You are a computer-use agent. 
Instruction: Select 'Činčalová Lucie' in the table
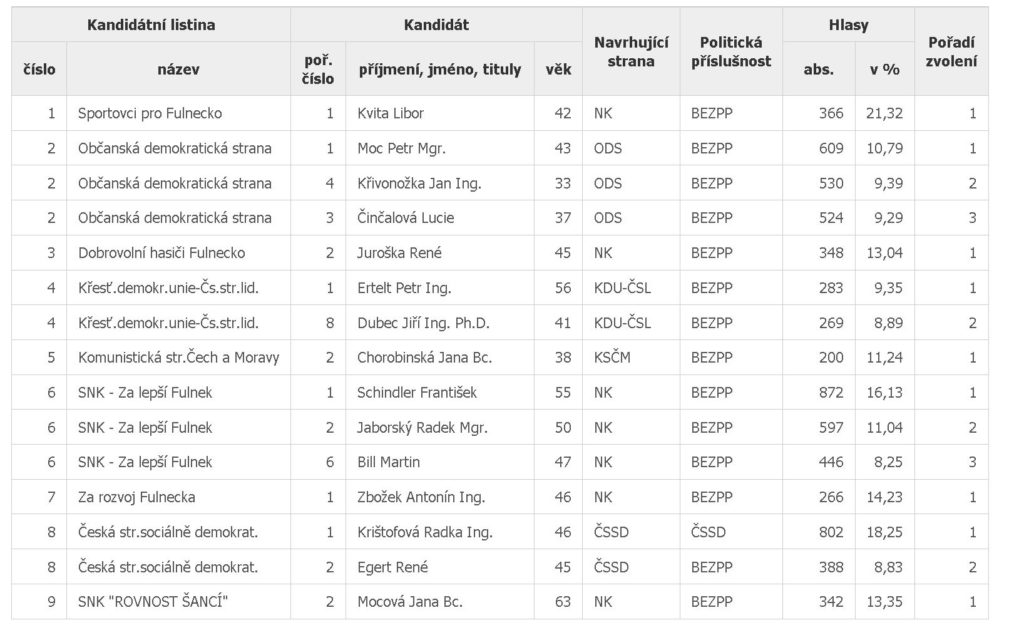click(x=406, y=218)
